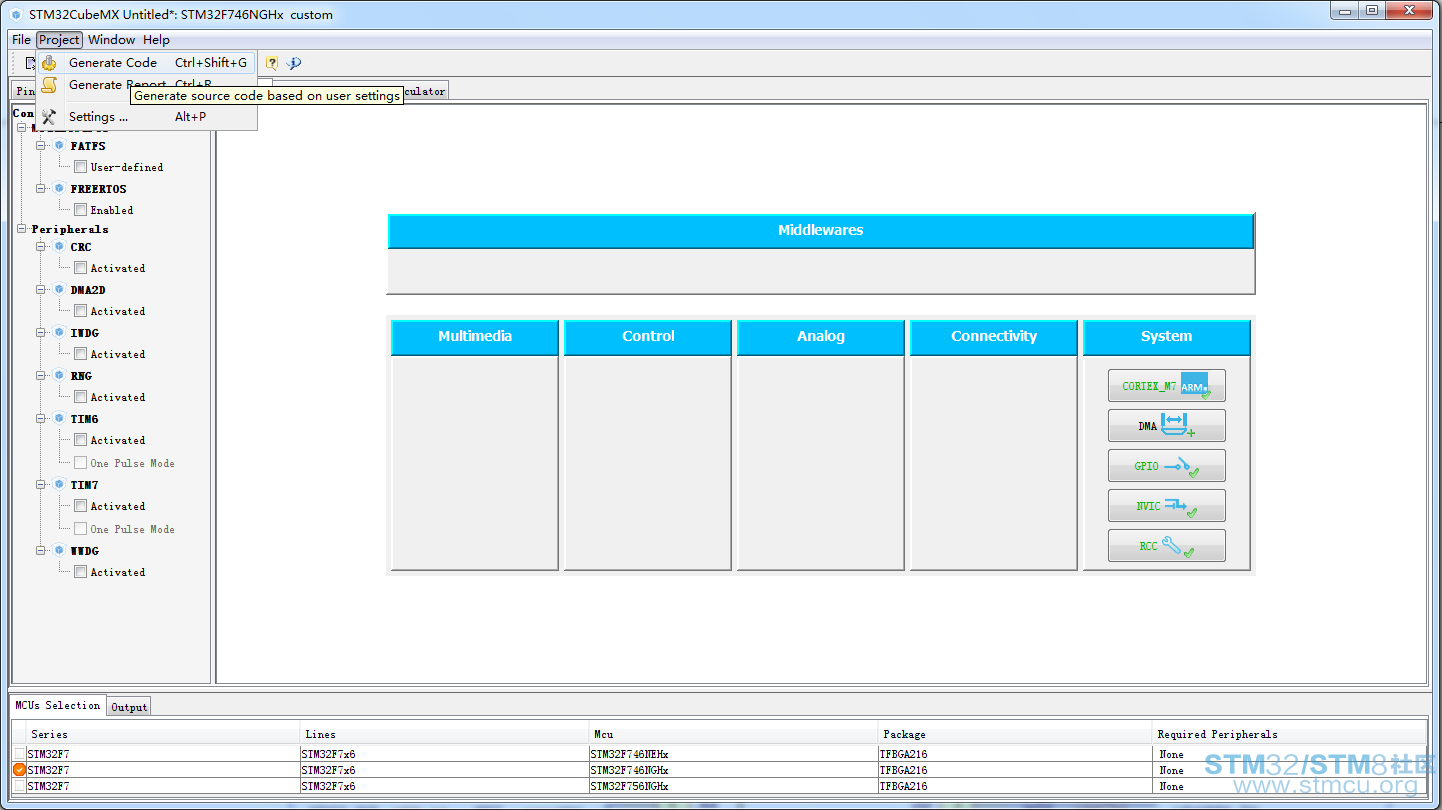Open the CORTEX_M7 system configuration button

pyautogui.click(x=1166, y=386)
